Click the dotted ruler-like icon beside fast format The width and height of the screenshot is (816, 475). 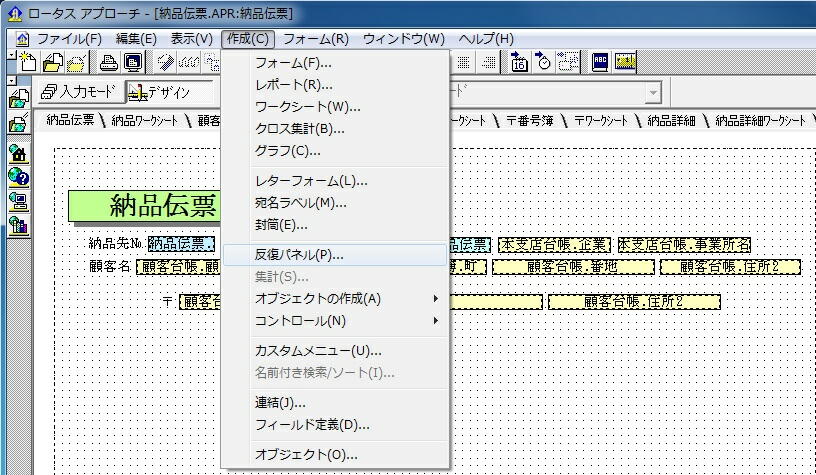coord(189,62)
